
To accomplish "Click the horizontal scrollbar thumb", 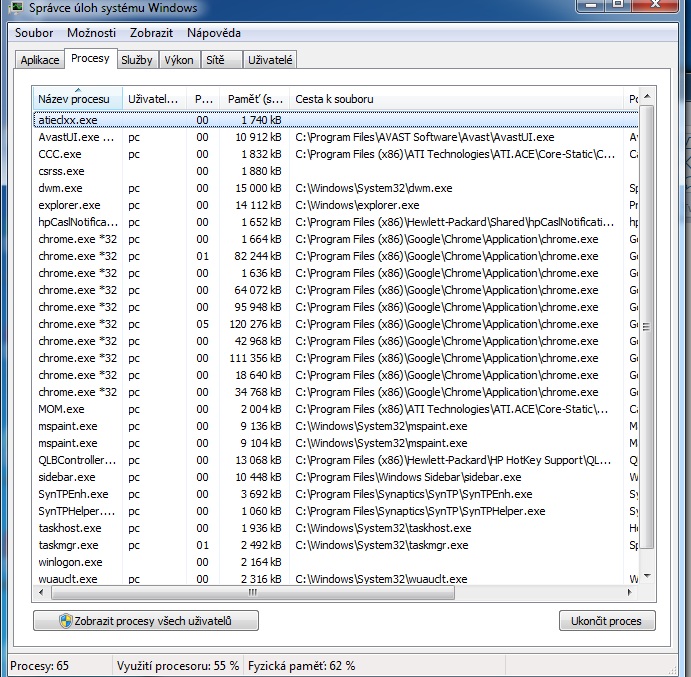I will [253, 592].
